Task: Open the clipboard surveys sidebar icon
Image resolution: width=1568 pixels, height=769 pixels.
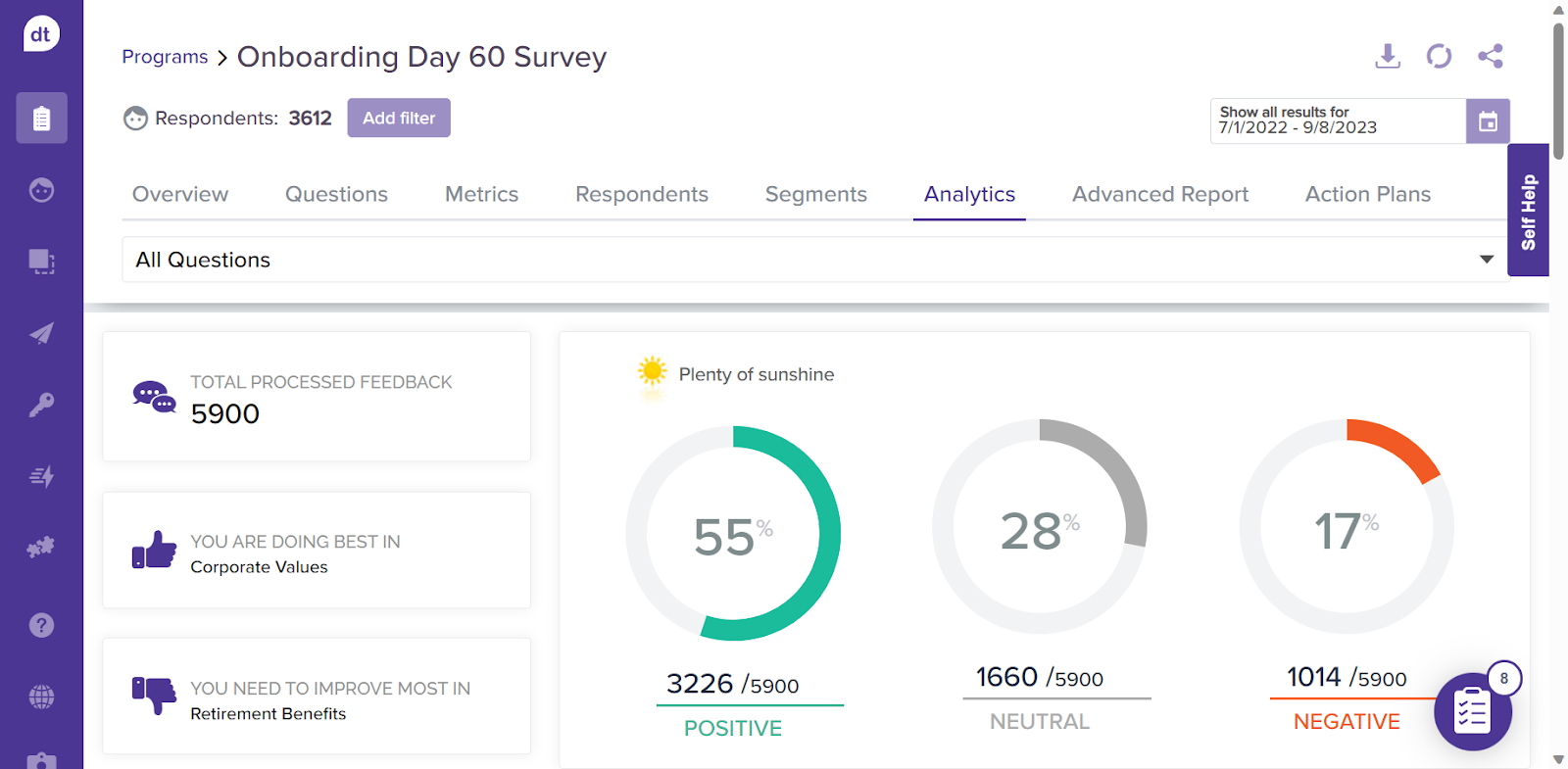Action: click(x=41, y=119)
